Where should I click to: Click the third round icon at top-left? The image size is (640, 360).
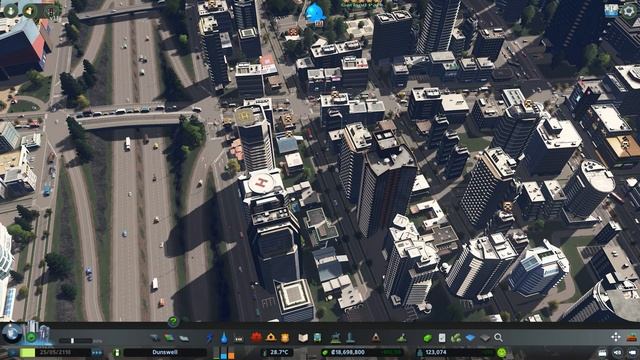coord(51,11)
